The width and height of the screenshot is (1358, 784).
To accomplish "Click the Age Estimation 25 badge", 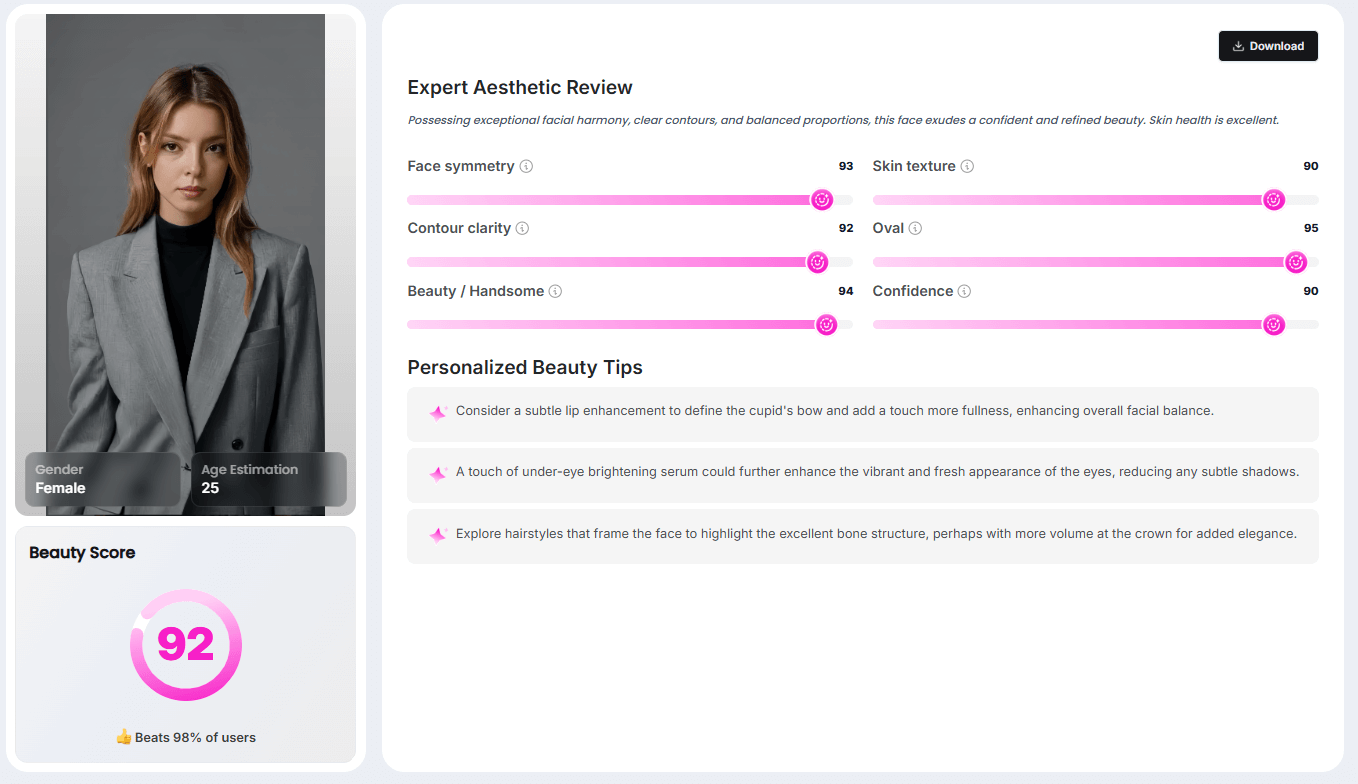I will pyautogui.click(x=268, y=479).
